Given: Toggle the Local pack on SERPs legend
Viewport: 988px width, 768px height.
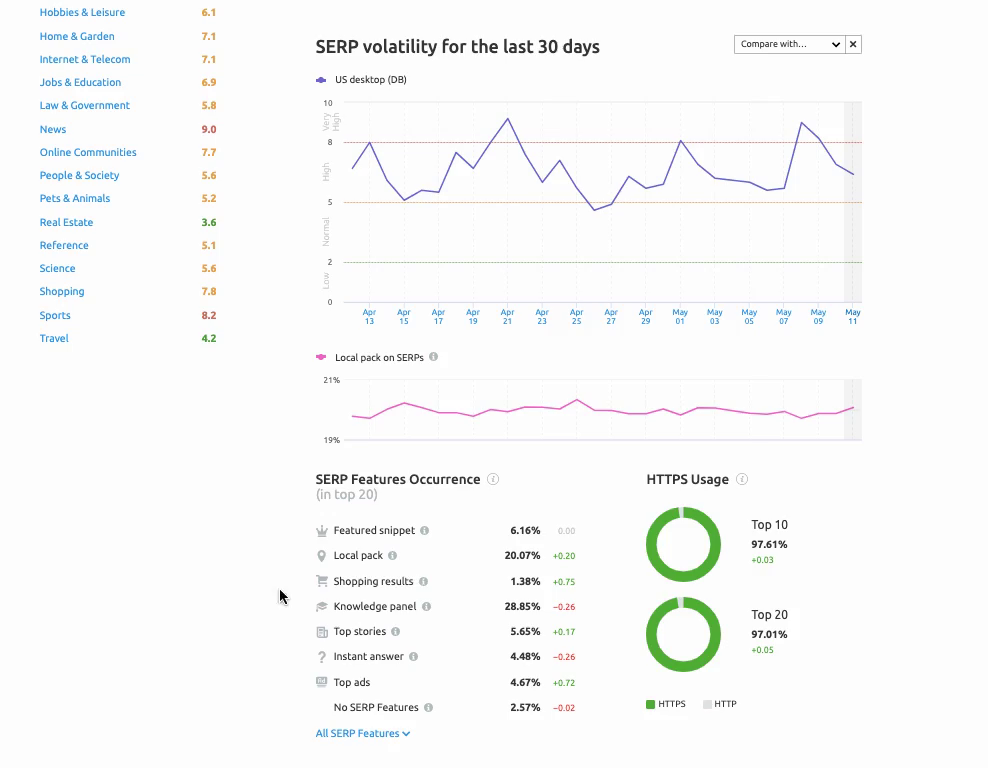Looking at the screenshot, I should coord(376,357).
